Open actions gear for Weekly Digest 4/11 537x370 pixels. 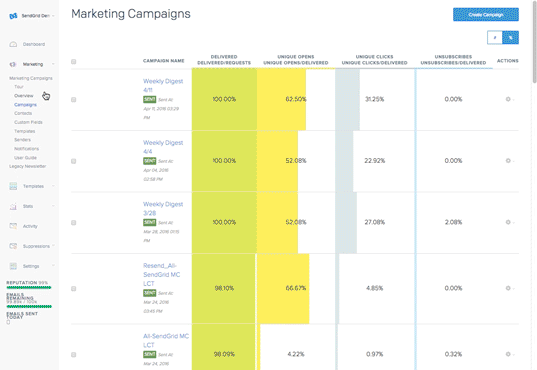tap(508, 99)
